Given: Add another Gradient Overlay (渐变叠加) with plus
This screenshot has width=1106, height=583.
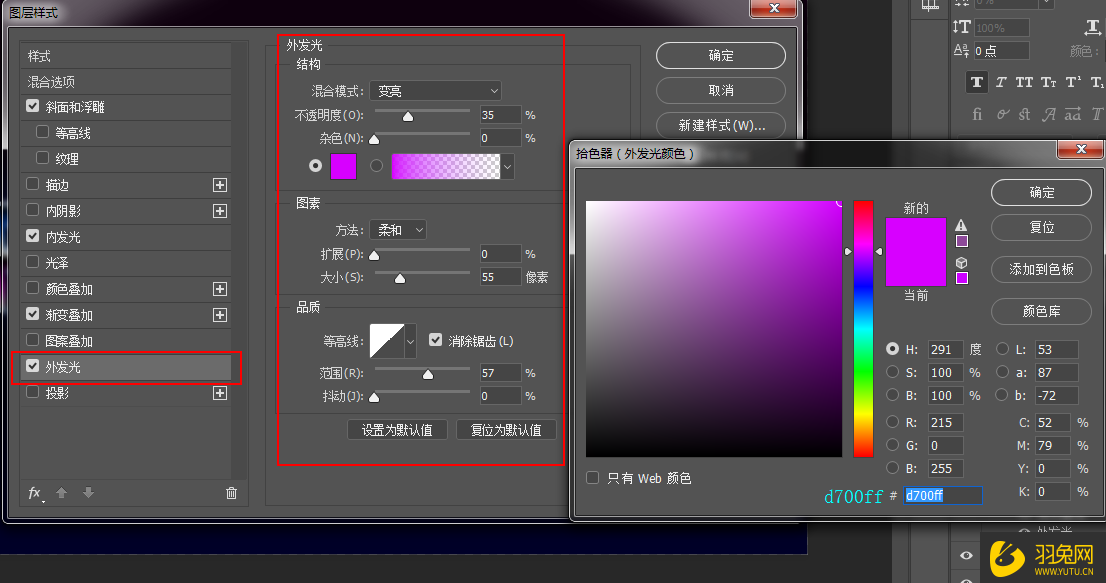Looking at the screenshot, I should tap(220, 315).
